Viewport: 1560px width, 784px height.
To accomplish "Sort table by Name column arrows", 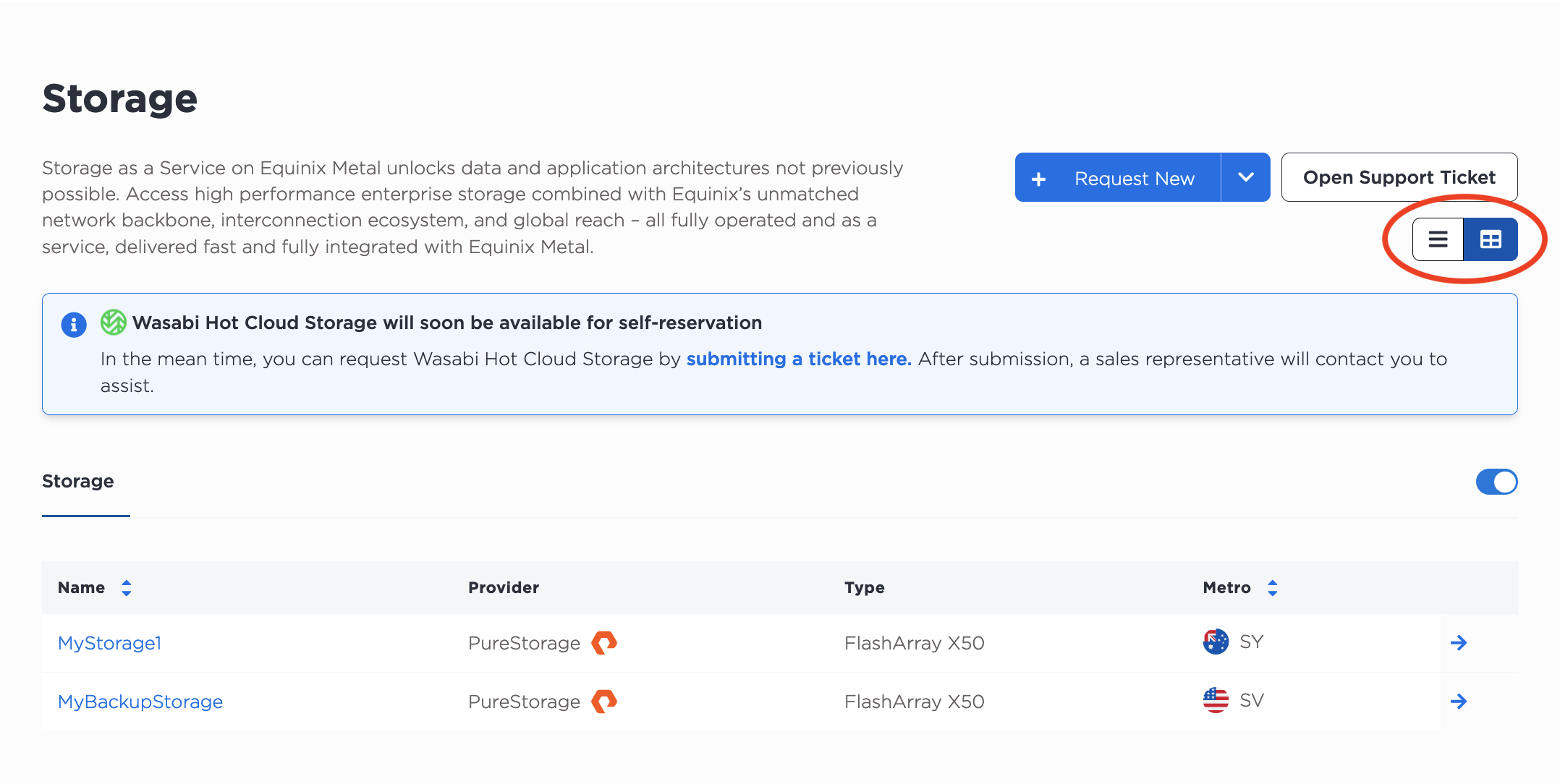I will click(x=127, y=588).
